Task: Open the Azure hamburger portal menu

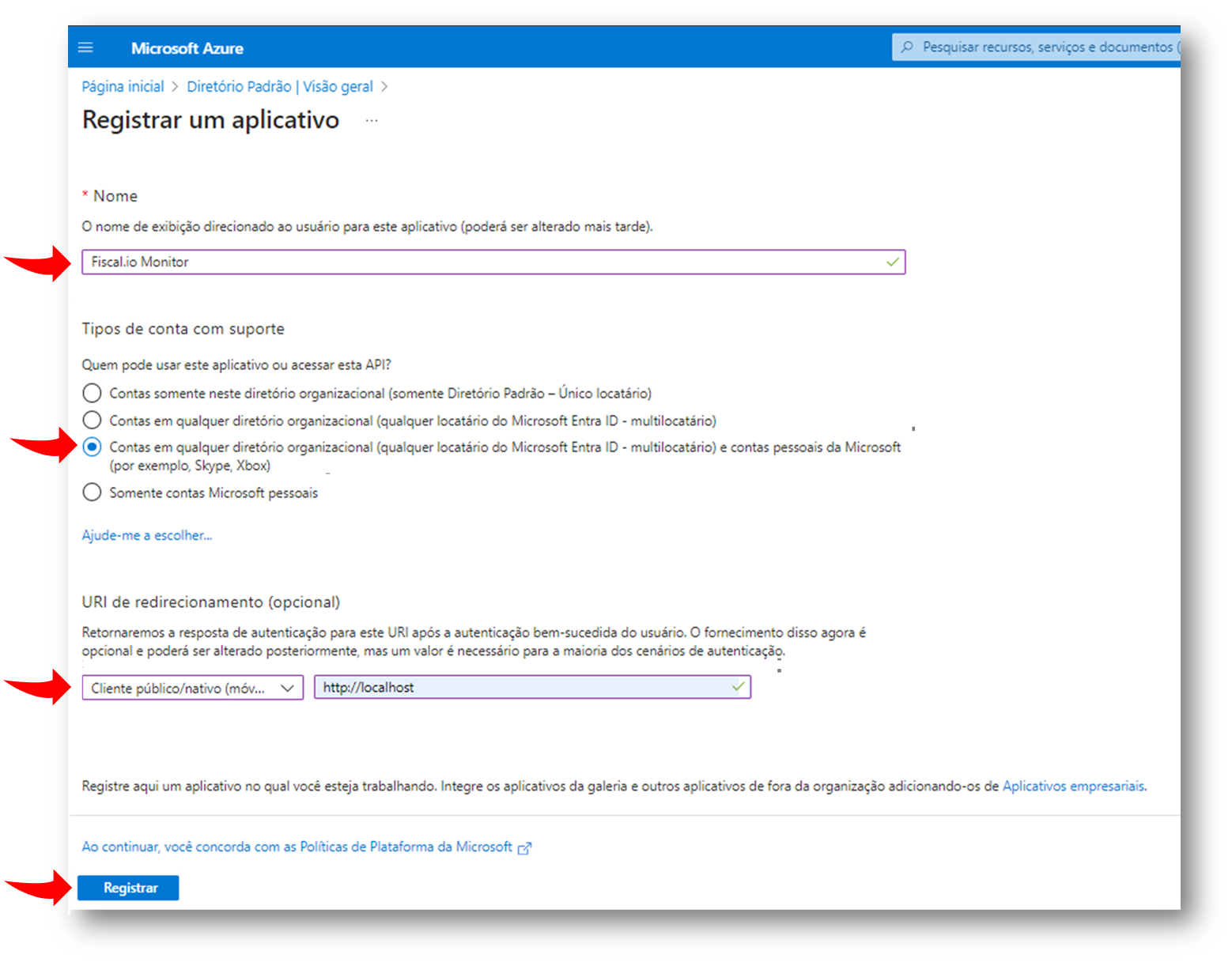Action: coord(85,47)
